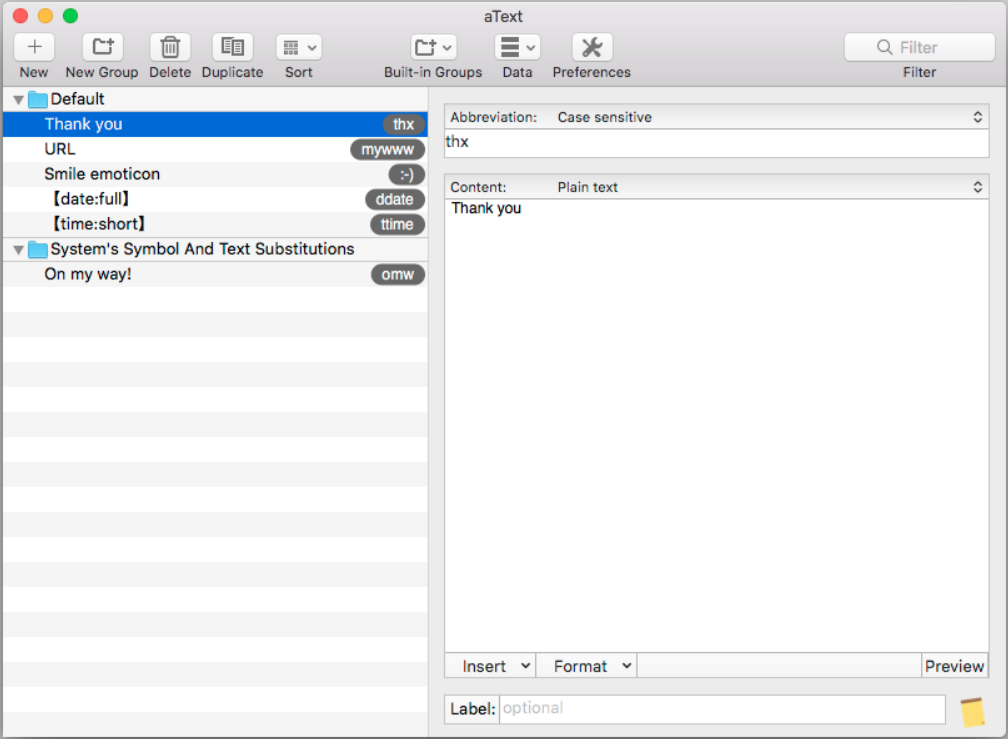Open the Sort options dropdown
Image resolution: width=1008 pixels, height=739 pixels.
[x=299, y=47]
